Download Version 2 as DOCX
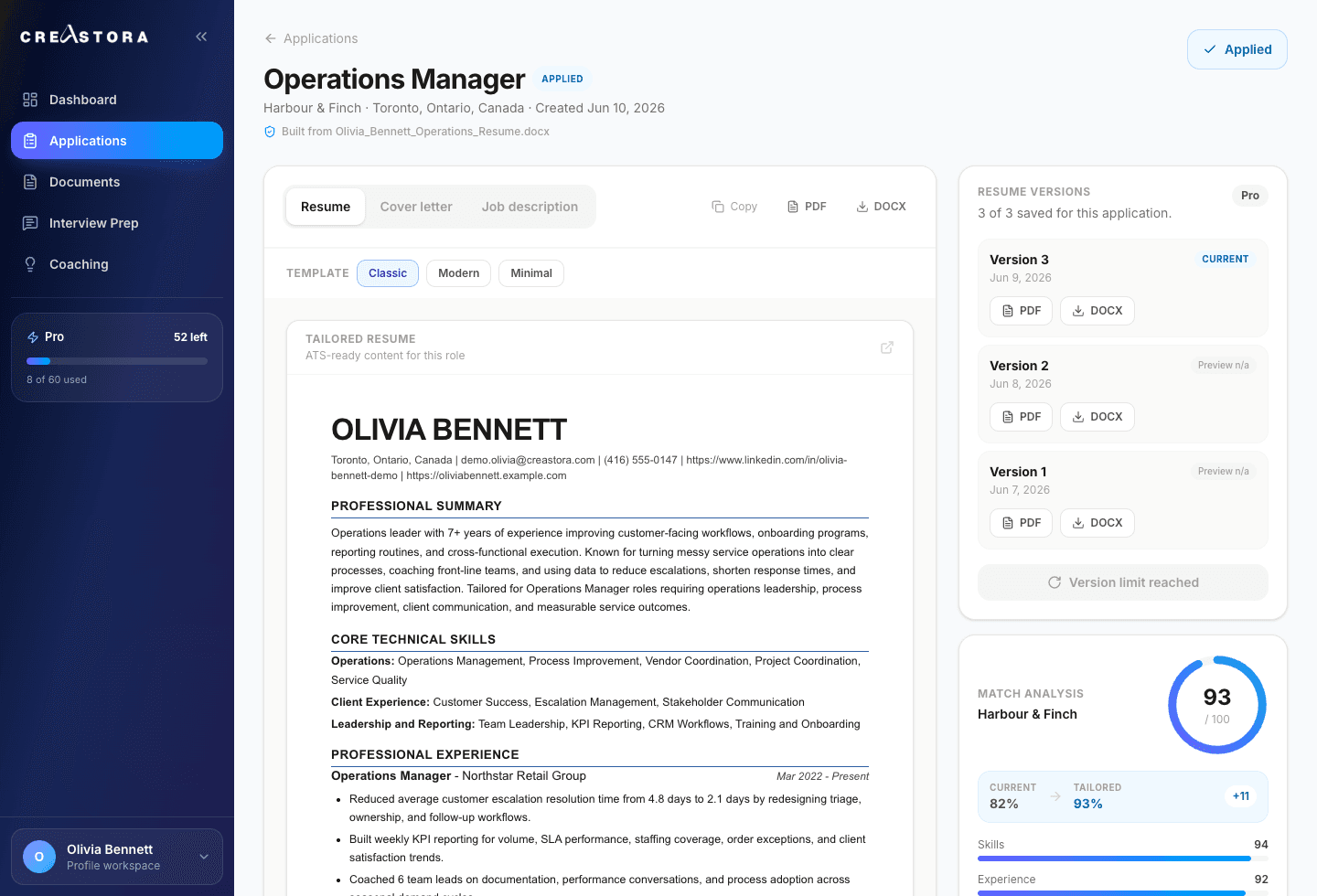Screen dimensions: 1317x896 point(1097,417)
